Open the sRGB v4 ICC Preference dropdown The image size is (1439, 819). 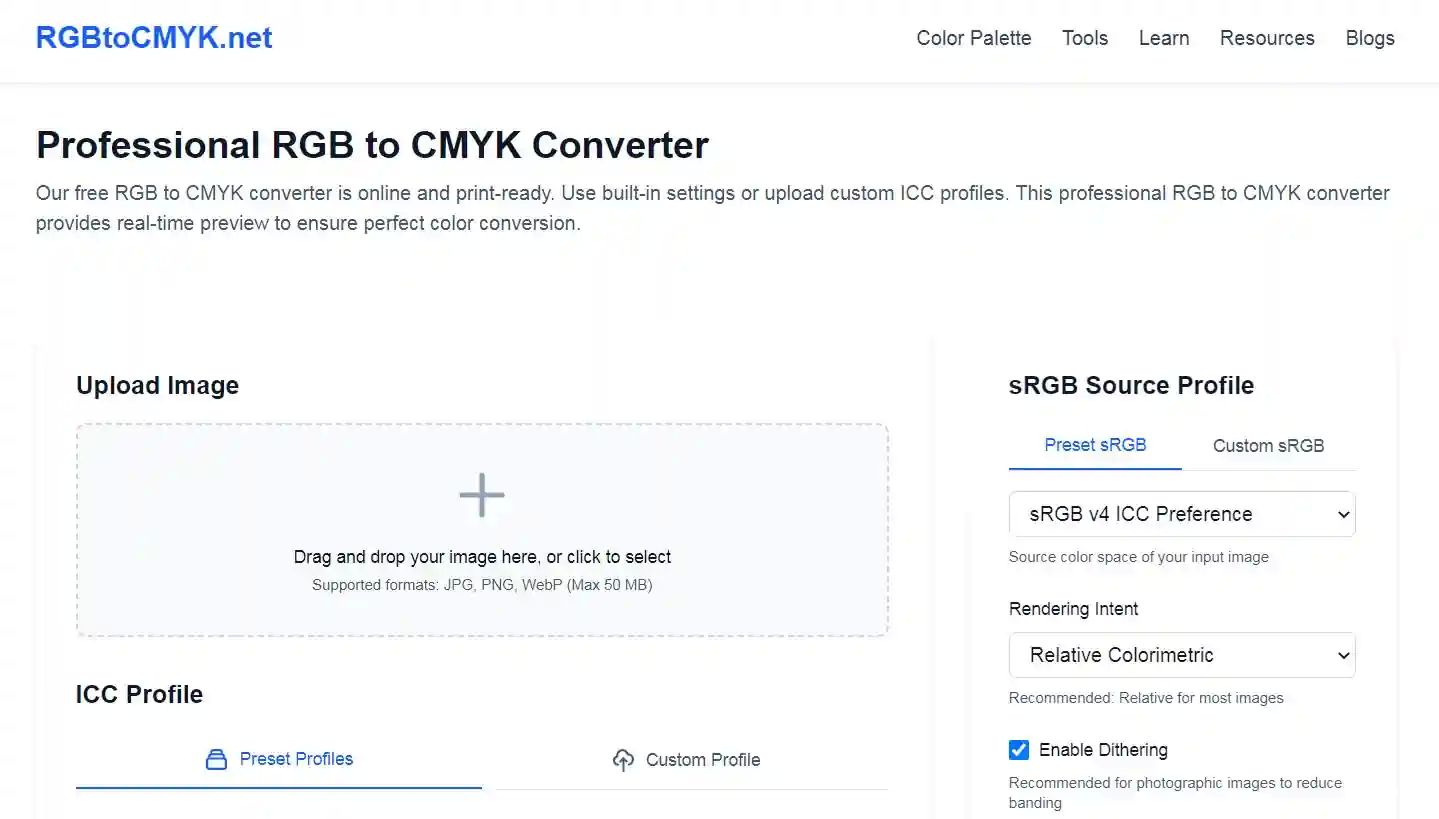pyautogui.click(x=1181, y=514)
